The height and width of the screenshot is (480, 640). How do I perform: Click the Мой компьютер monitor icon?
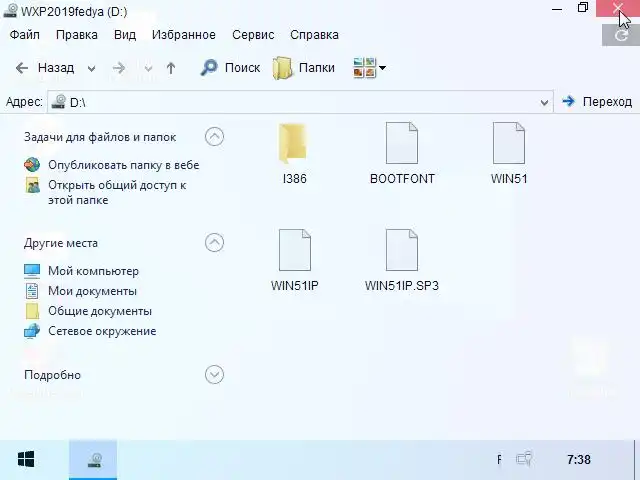(32, 271)
